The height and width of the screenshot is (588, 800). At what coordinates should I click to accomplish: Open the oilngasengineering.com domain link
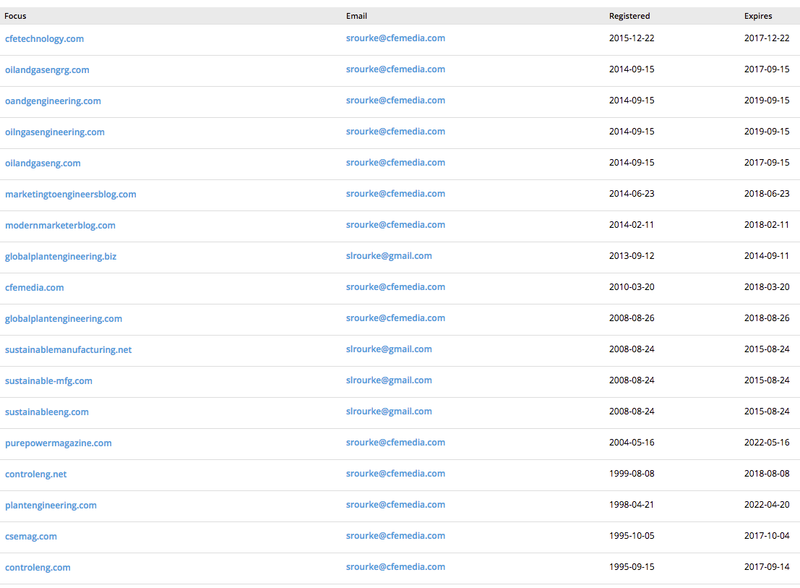click(x=55, y=132)
